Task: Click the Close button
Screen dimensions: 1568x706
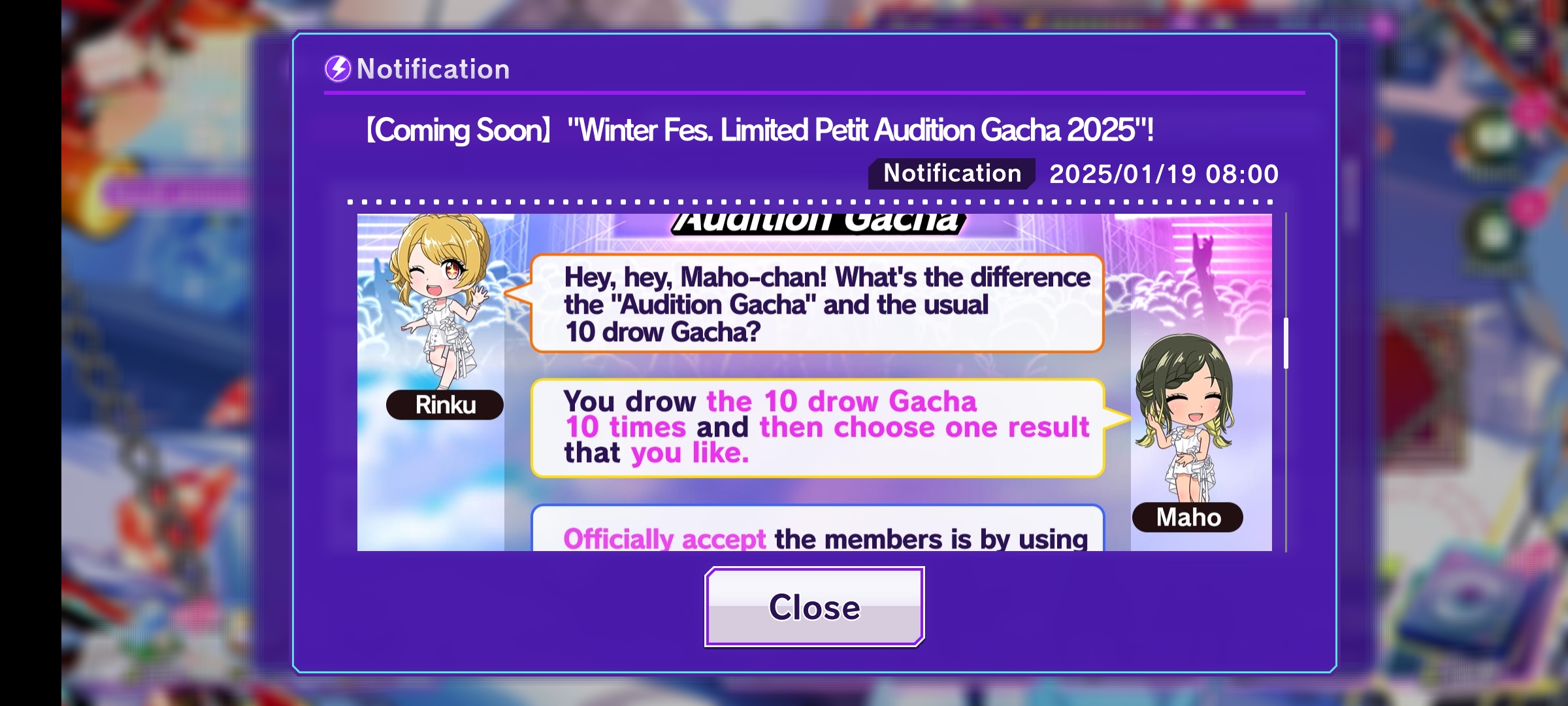Action: 814,607
